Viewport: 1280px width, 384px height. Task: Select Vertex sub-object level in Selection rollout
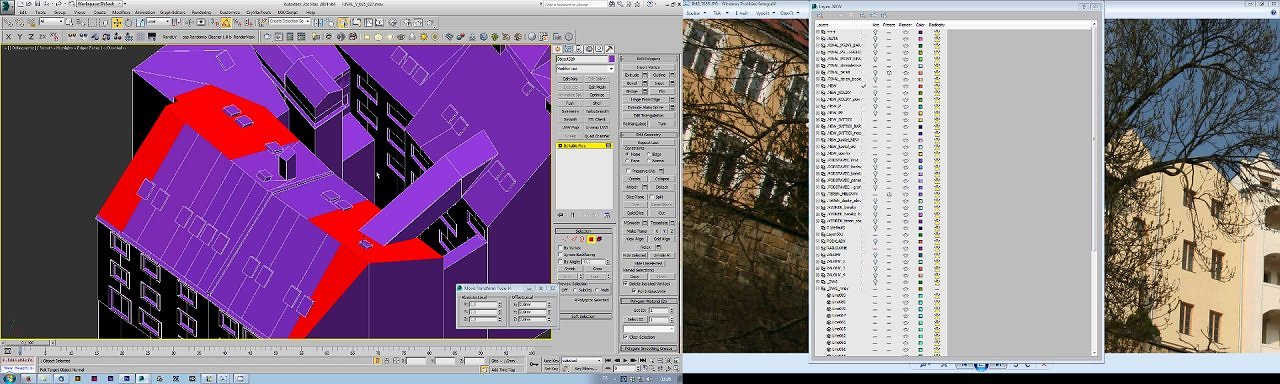(565, 239)
